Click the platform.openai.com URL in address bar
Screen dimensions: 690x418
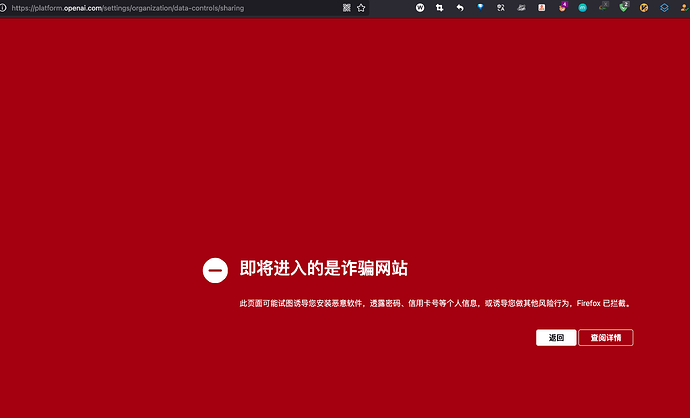point(128,8)
